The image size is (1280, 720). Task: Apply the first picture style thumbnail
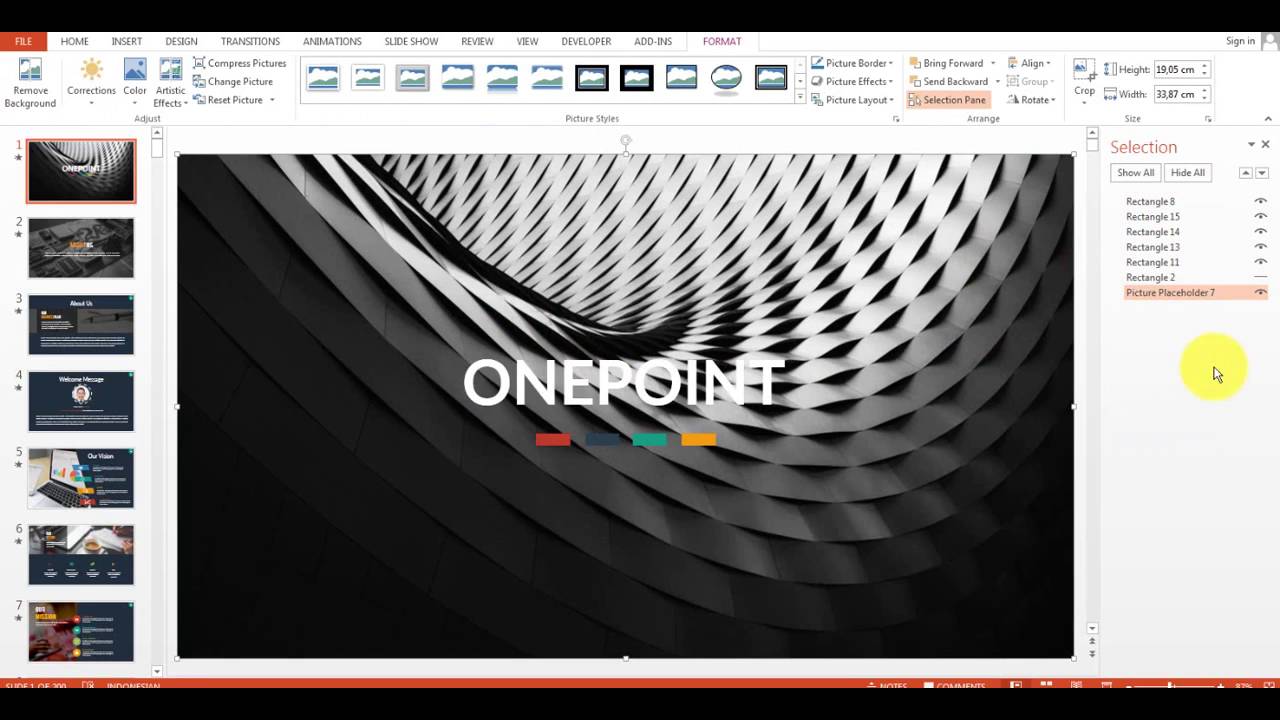click(323, 77)
